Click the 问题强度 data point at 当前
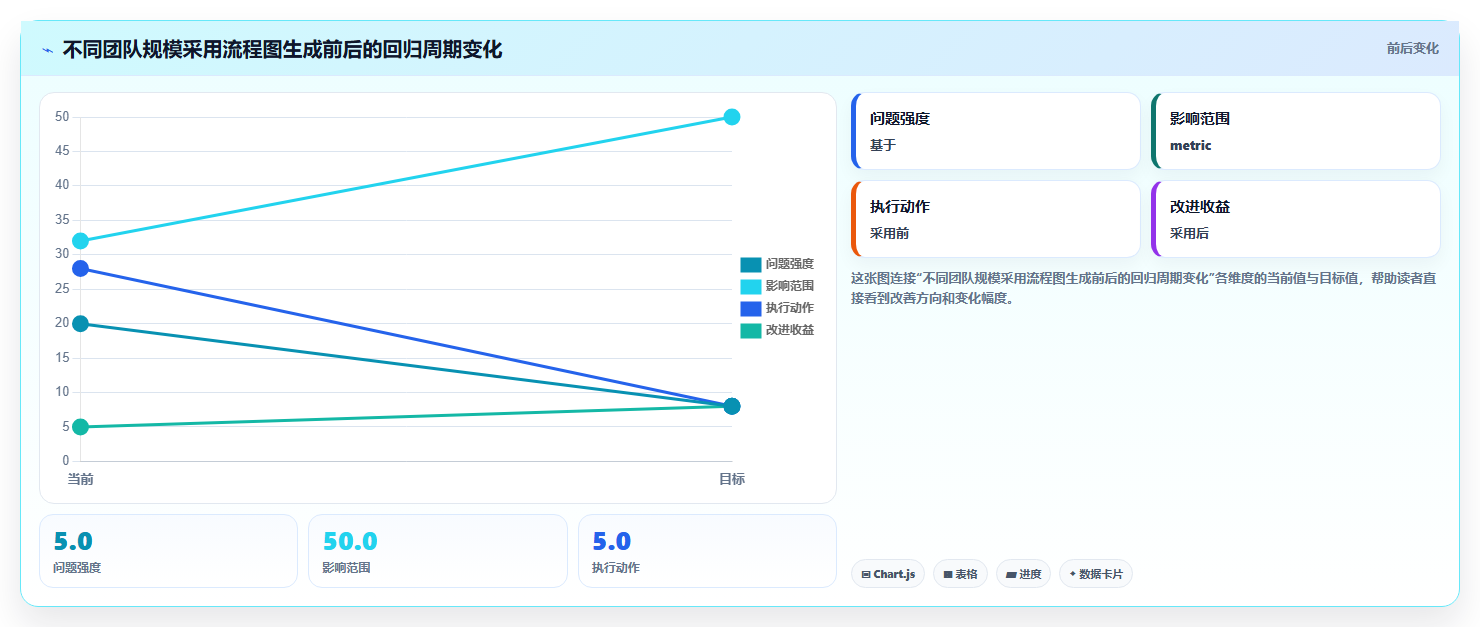Image resolution: width=1480 pixels, height=627 pixels. point(80,323)
